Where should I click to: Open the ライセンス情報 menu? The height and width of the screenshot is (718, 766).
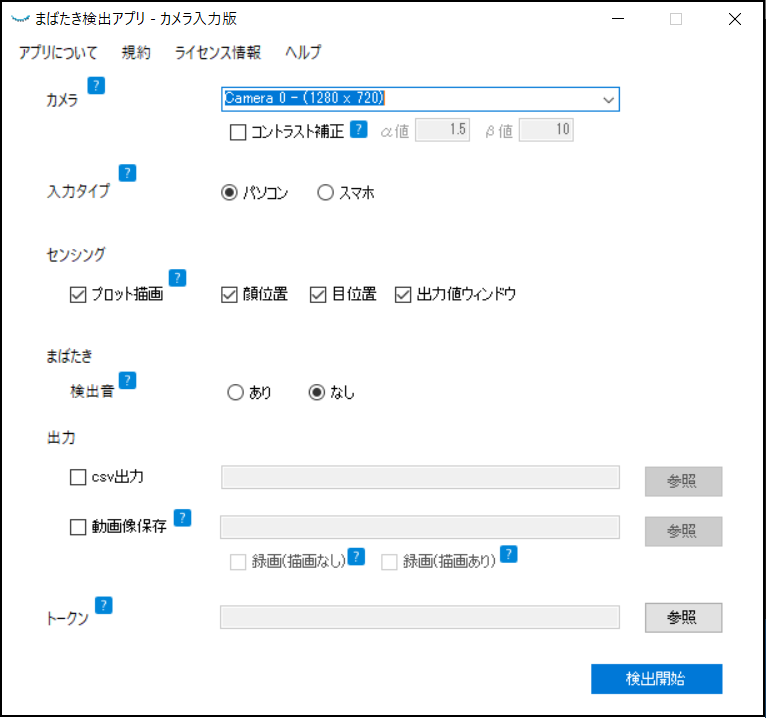click(x=218, y=52)
